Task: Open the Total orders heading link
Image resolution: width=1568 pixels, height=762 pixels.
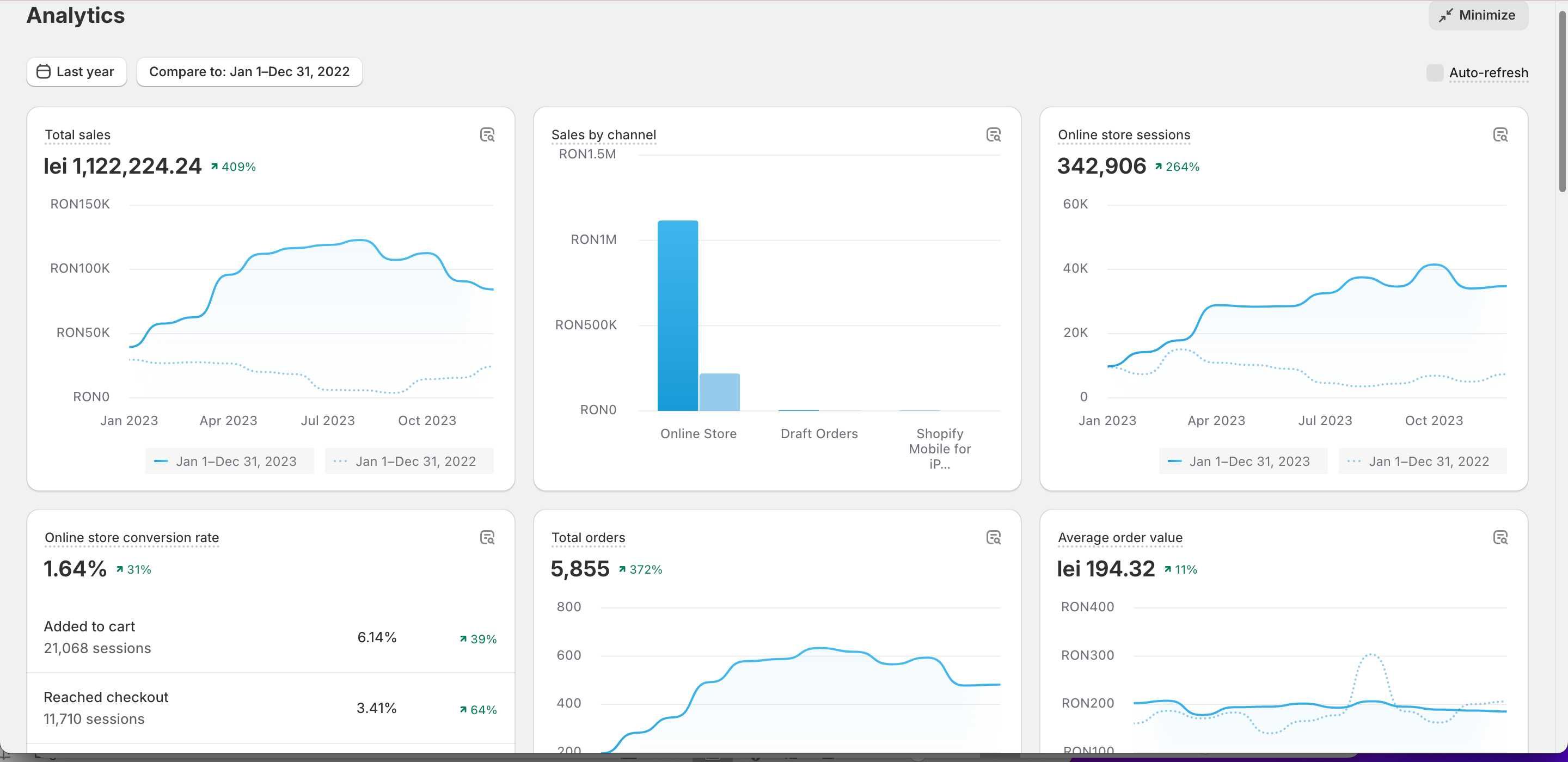Action: pos(588,537)
